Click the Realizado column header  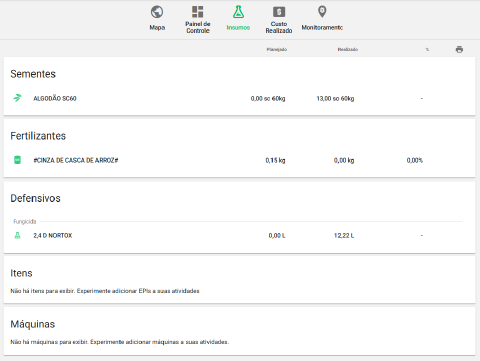[348, 50]
